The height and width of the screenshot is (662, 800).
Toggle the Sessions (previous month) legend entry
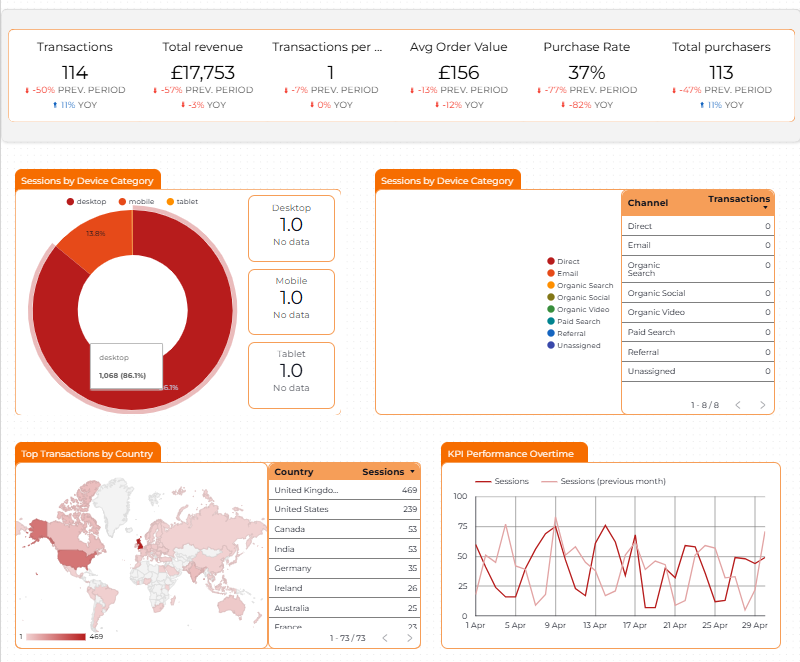pyautogui.click(x=604, y=481)
